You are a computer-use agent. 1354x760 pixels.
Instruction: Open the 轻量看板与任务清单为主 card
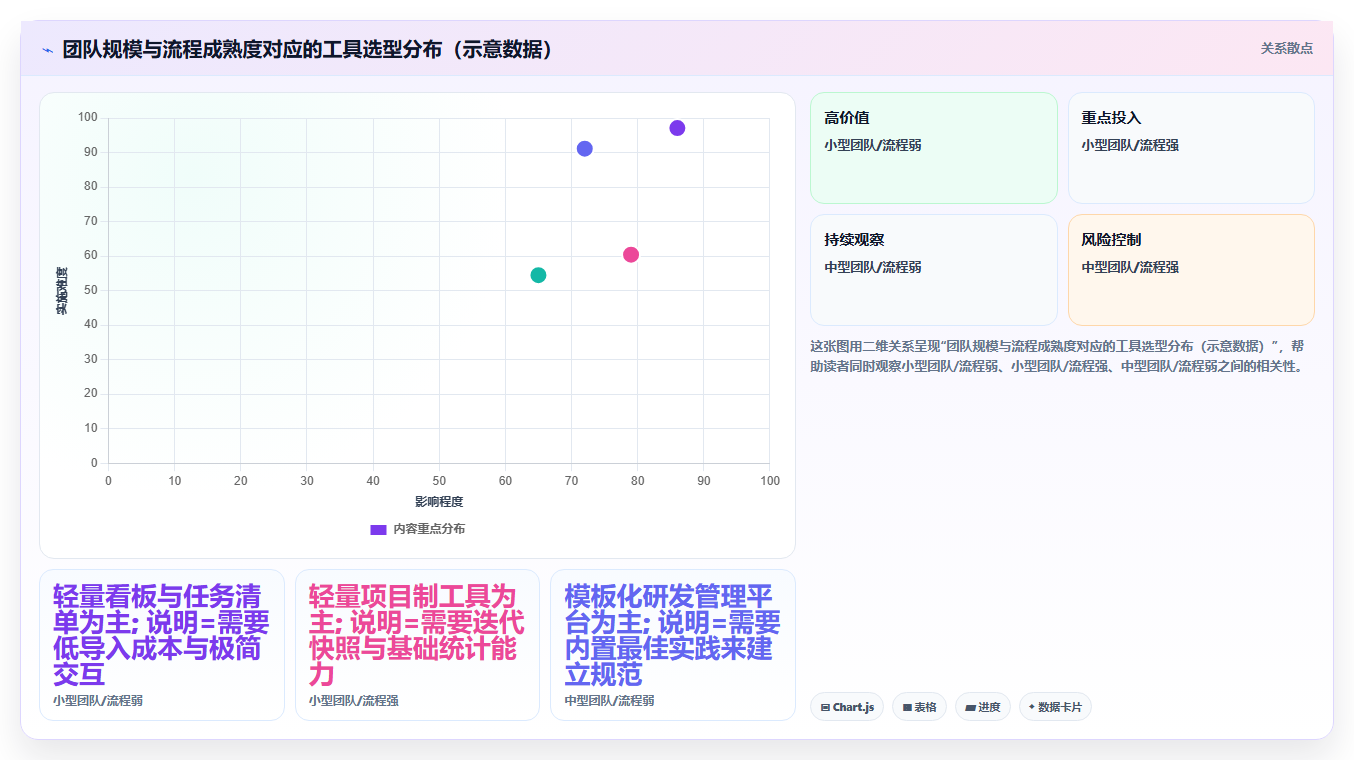(162, 645)
